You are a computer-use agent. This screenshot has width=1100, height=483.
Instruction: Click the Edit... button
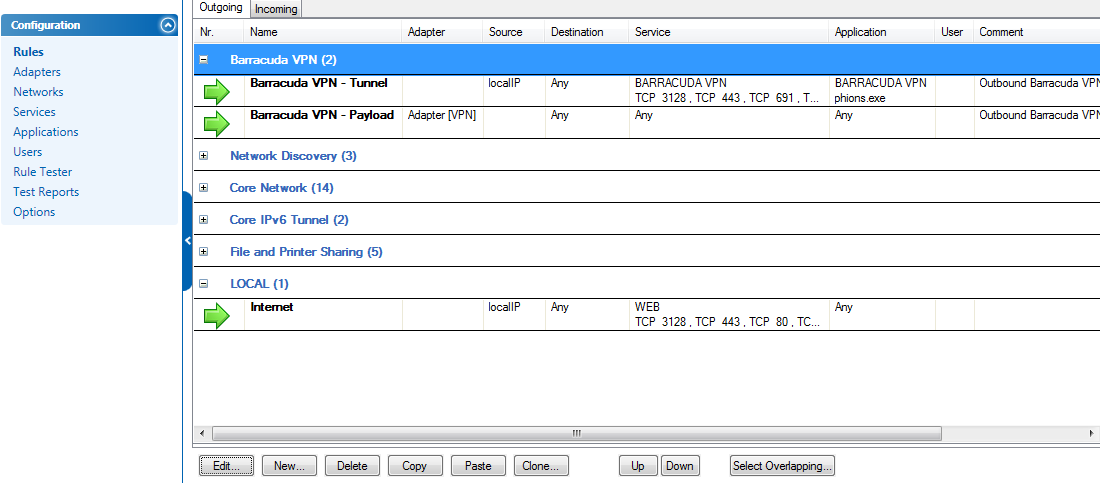[x=227, y=465]
